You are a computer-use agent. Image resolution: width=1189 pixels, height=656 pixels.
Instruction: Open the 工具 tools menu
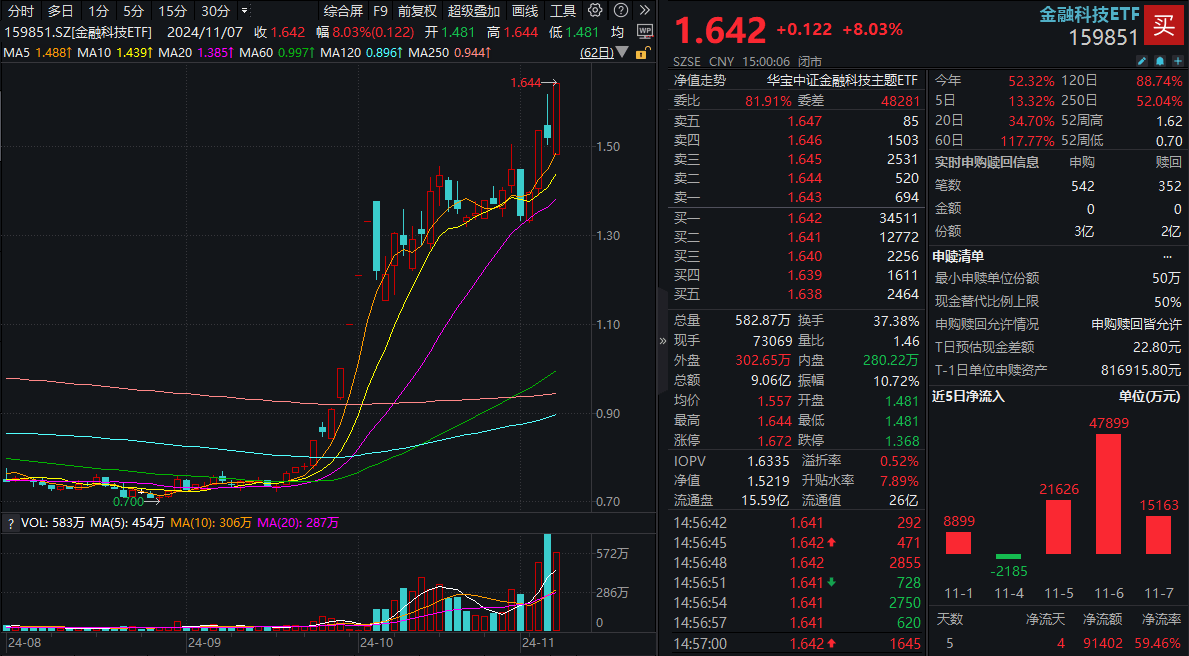coord(563,11)
